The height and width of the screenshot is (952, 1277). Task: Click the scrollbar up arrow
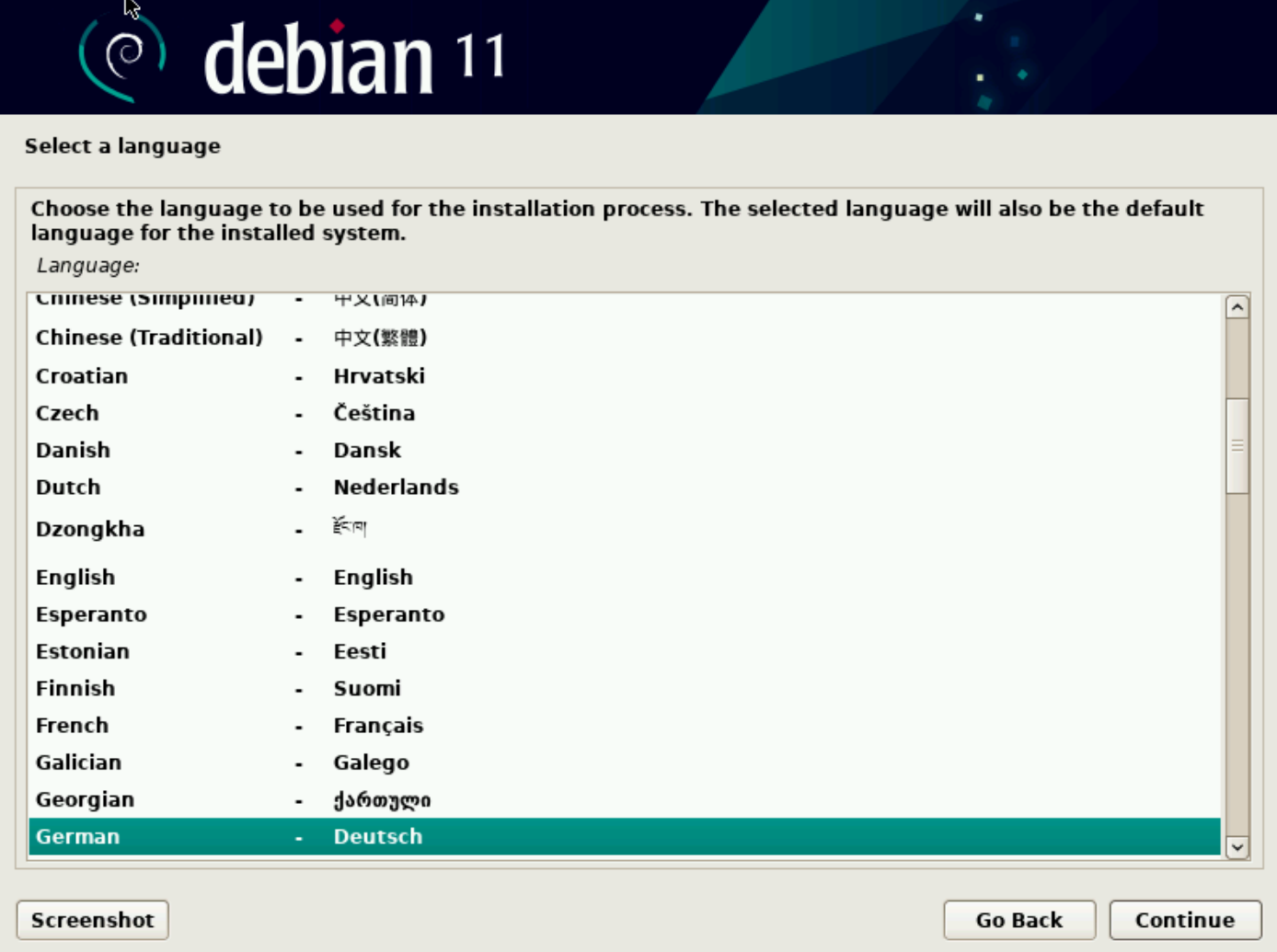click(1237, 307)
